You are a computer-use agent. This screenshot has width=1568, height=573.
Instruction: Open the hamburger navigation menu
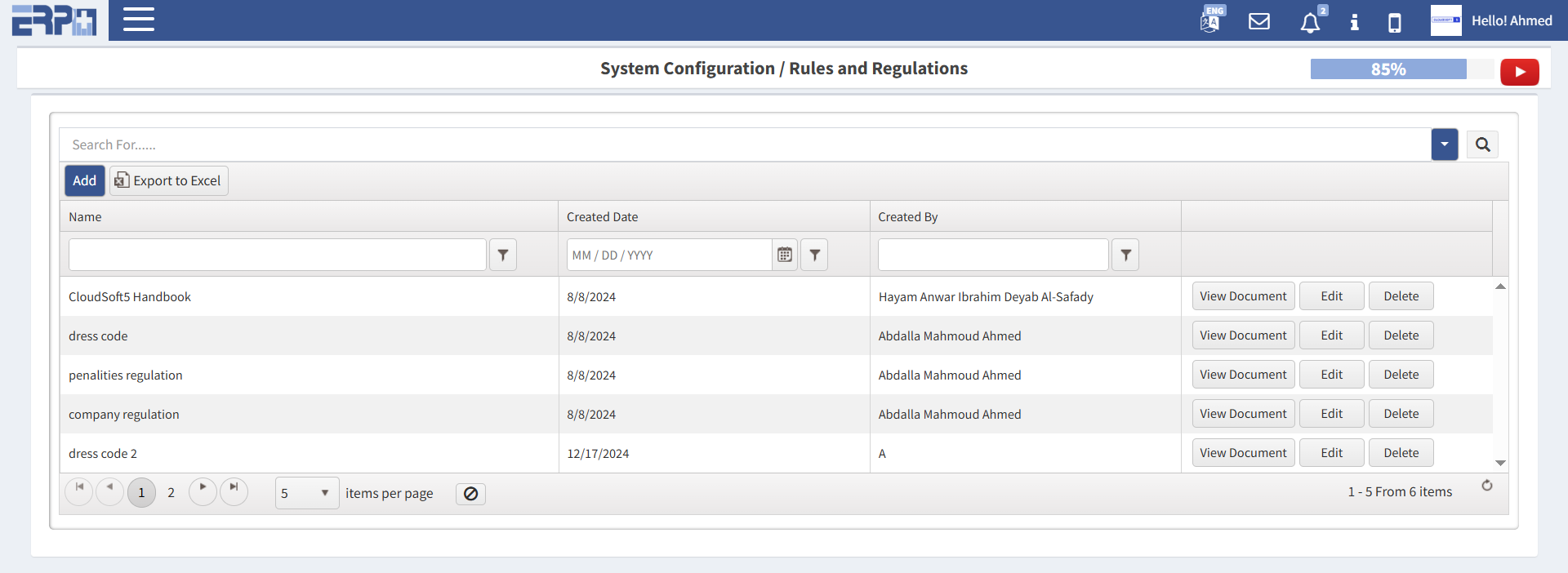click(x=139, y=20)
